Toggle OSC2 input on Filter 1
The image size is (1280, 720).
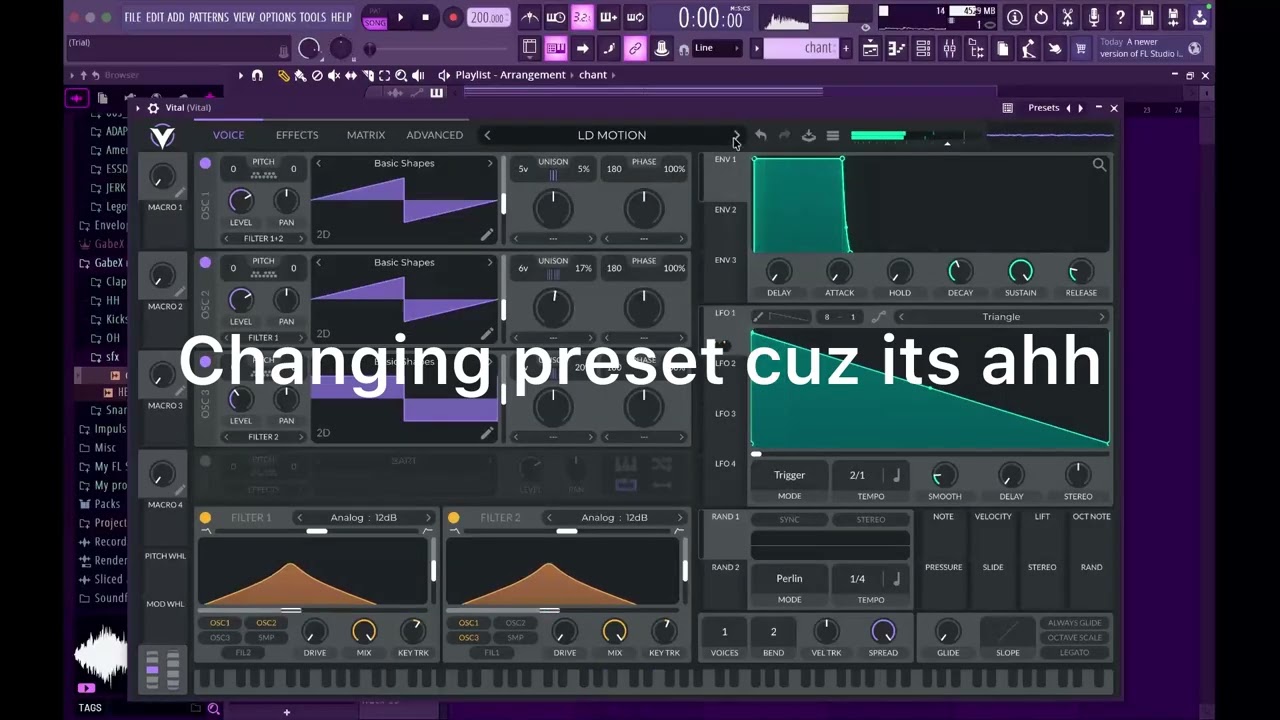pos(266,623)
